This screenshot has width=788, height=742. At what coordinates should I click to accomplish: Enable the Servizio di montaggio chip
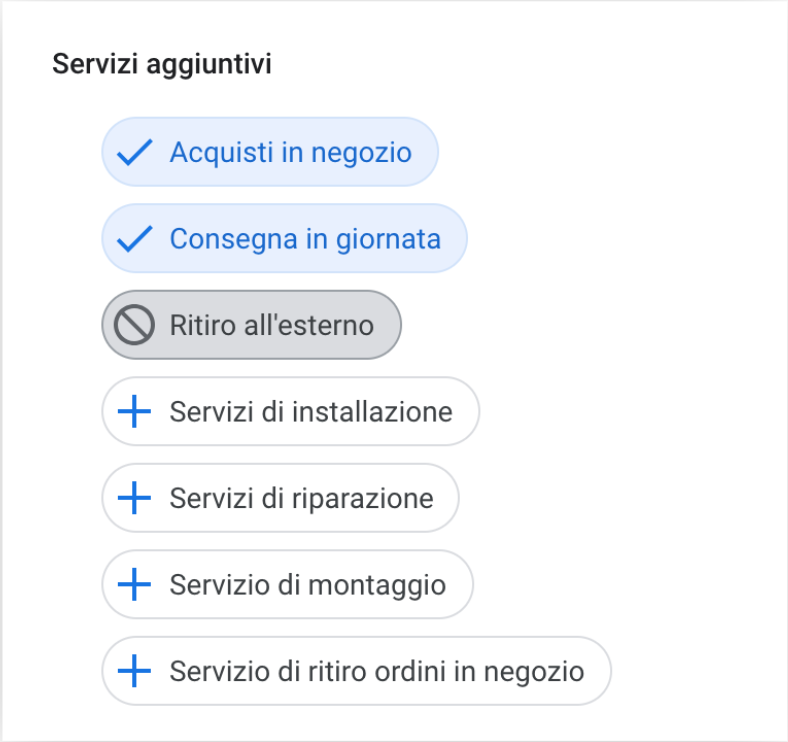click(x=287, y=584)
